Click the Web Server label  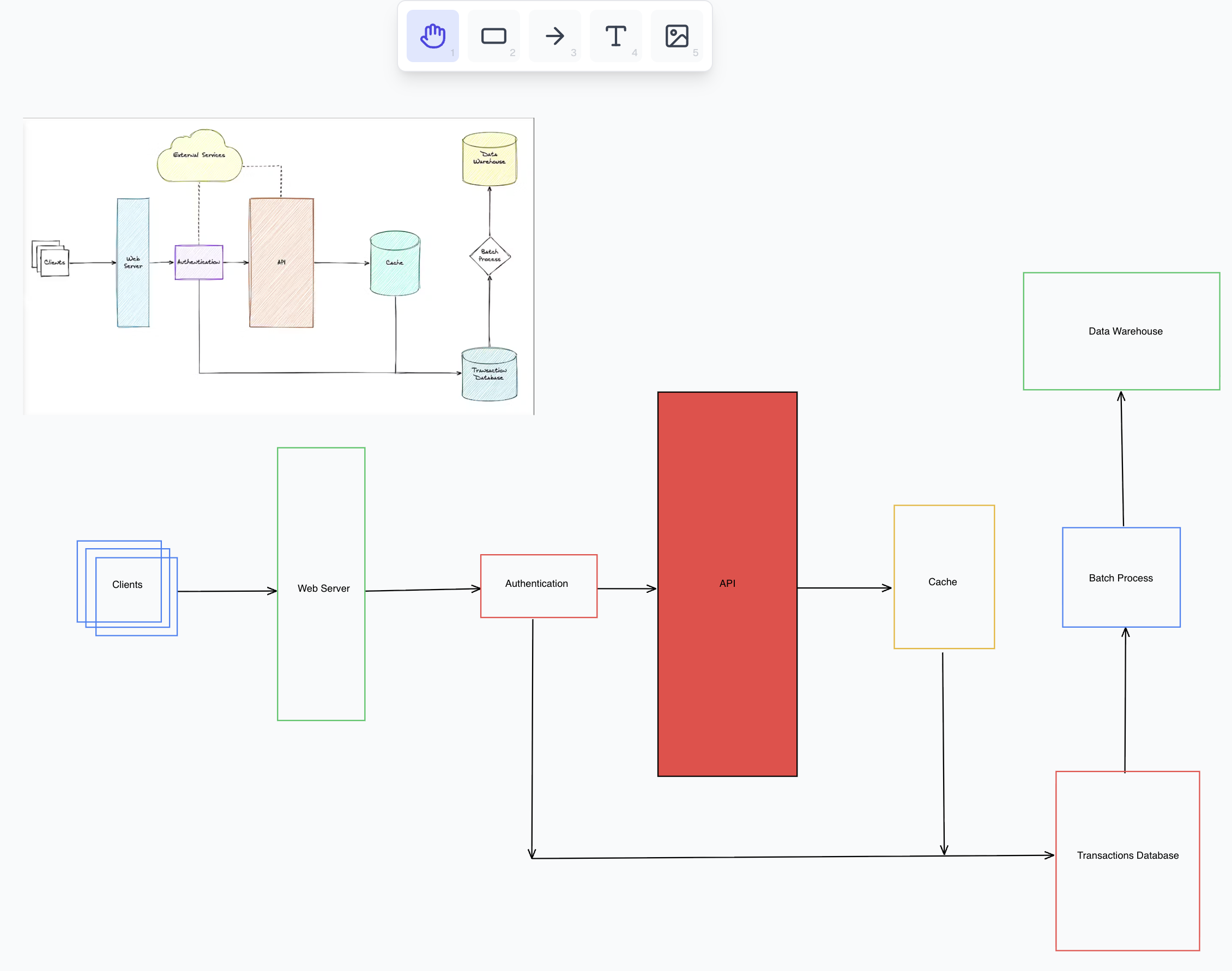(323, 588)
